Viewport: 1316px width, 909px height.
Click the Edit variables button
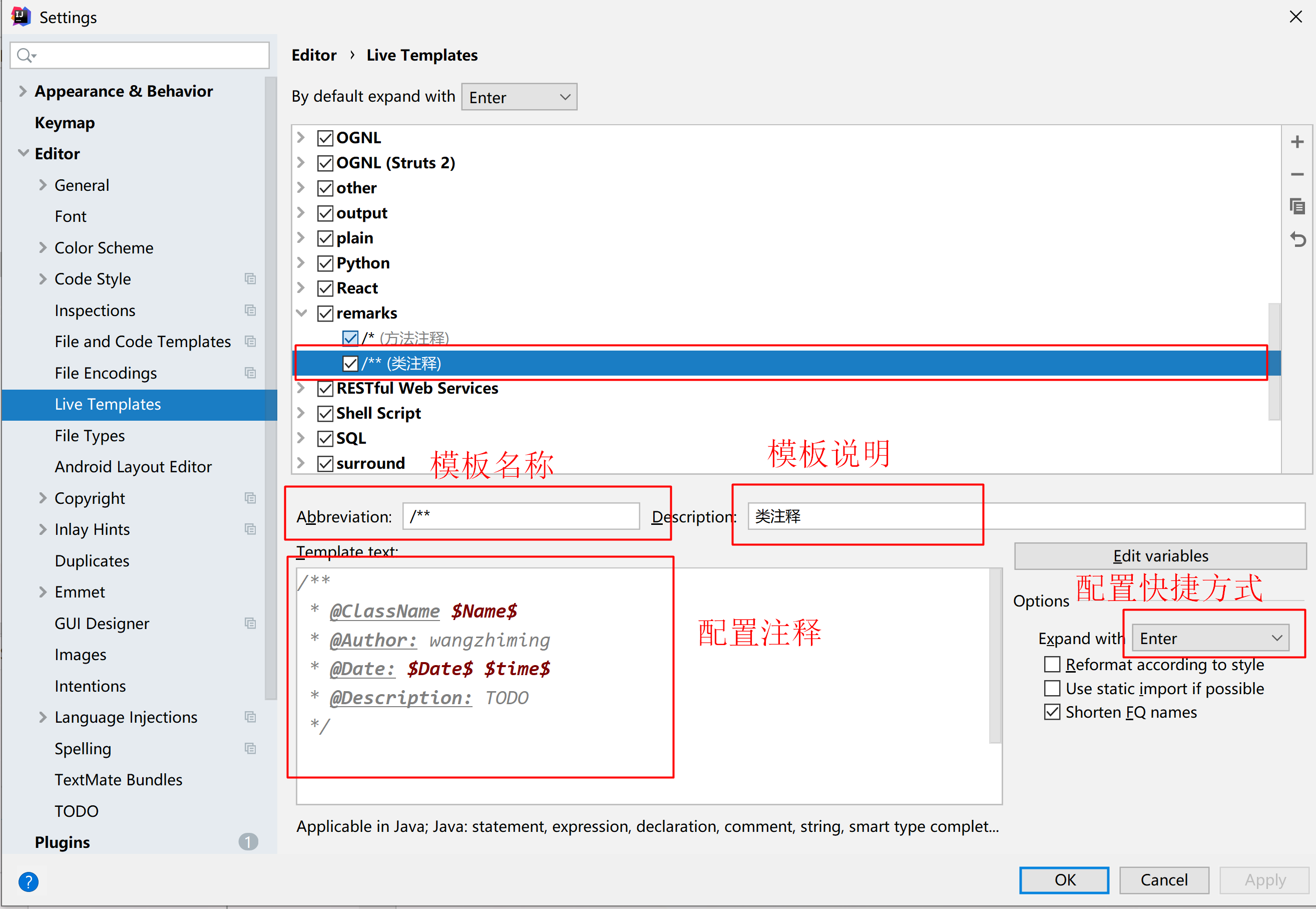click(1159, 555)
